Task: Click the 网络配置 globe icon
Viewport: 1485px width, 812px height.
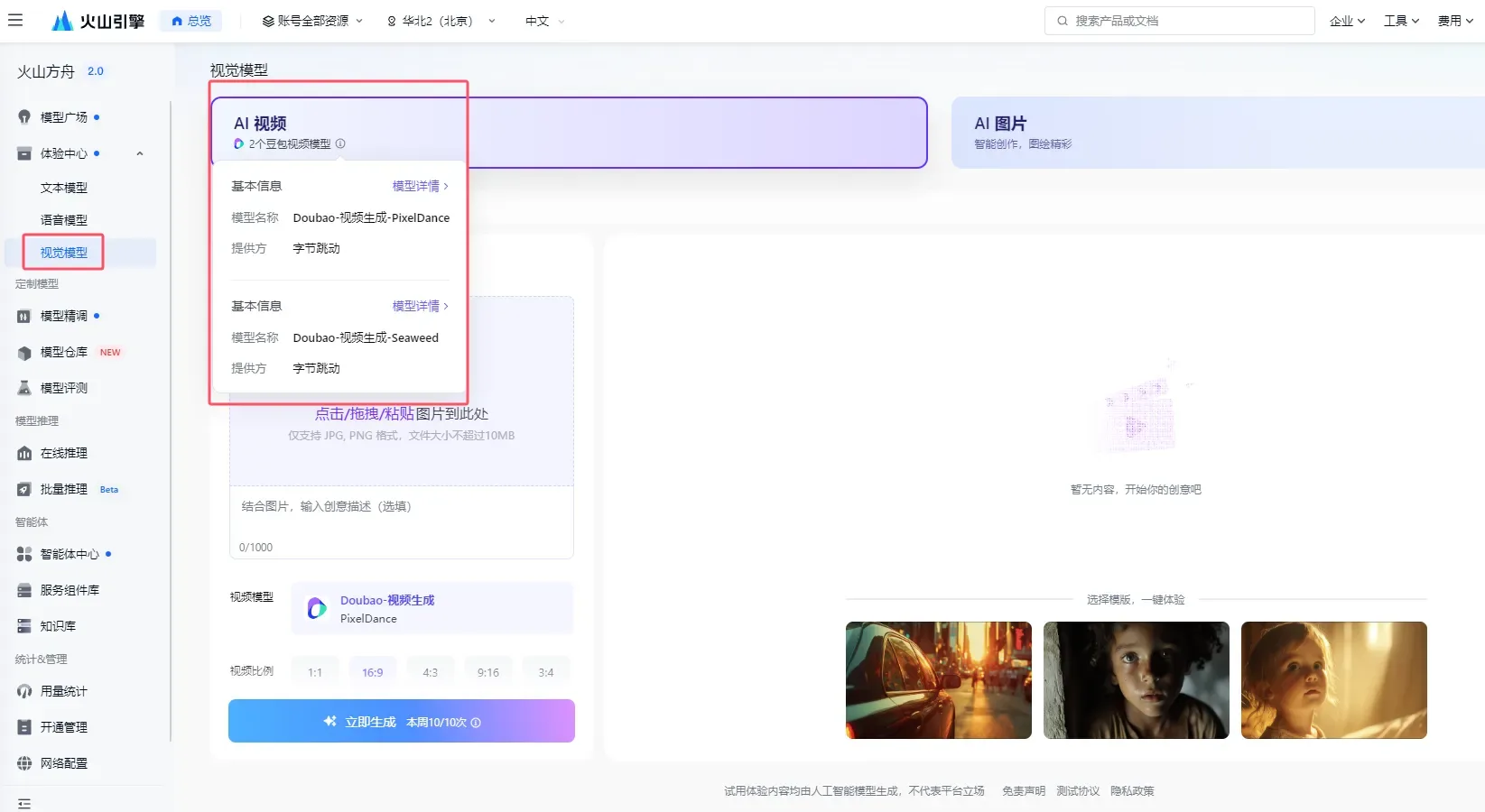Action: [24, 763]
